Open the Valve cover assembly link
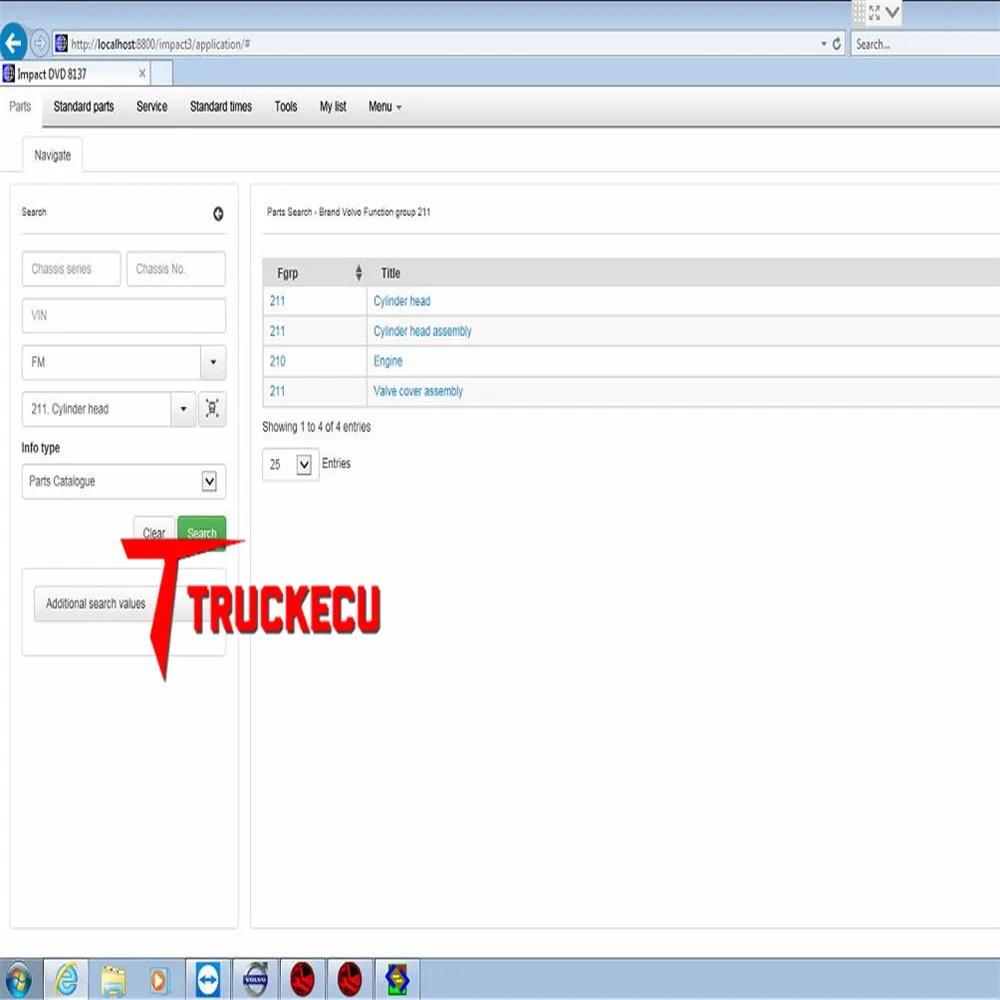1000x1000 pixels. click(418, 391)
